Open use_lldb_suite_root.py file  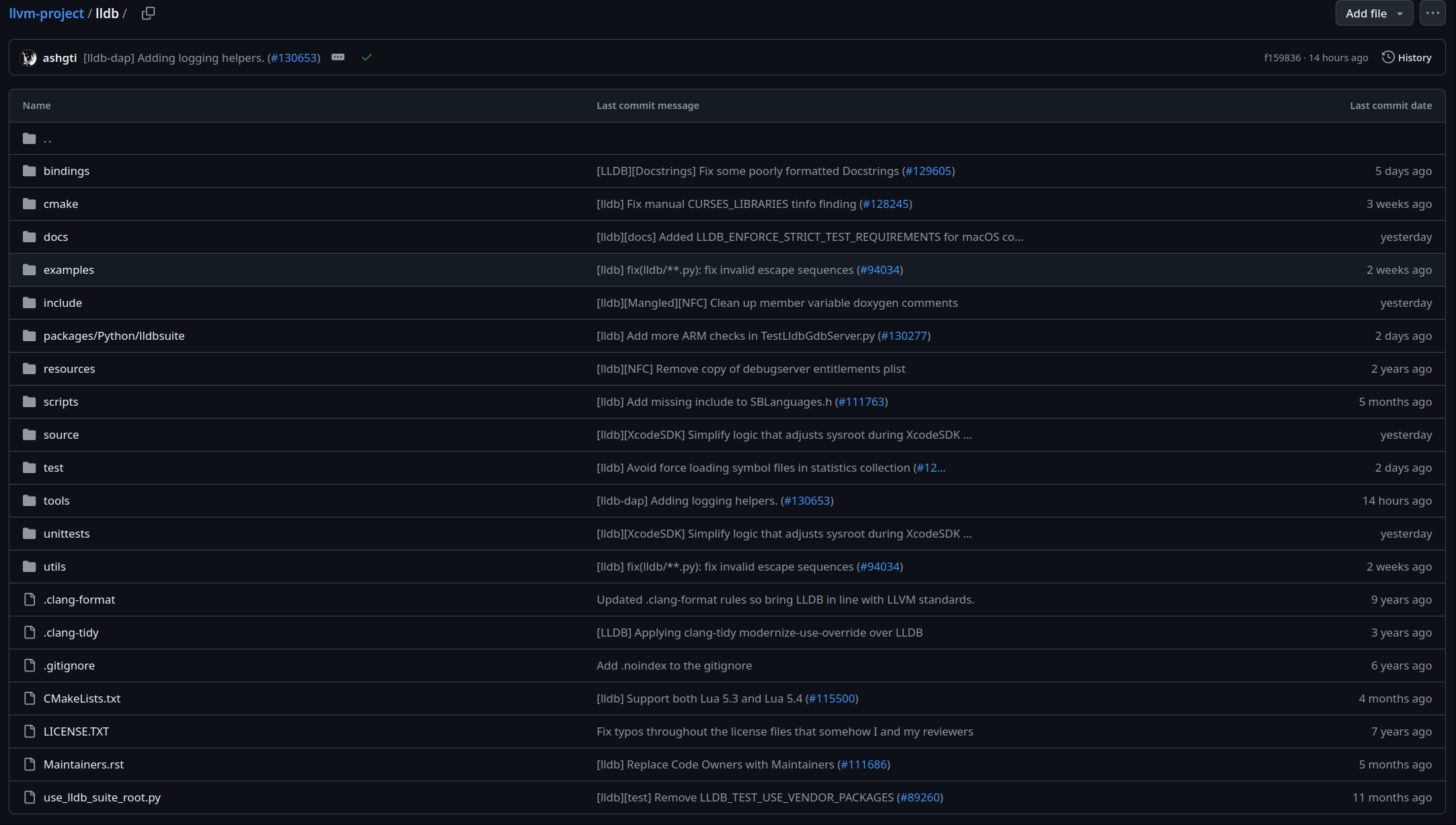click(x=102, y=797)
